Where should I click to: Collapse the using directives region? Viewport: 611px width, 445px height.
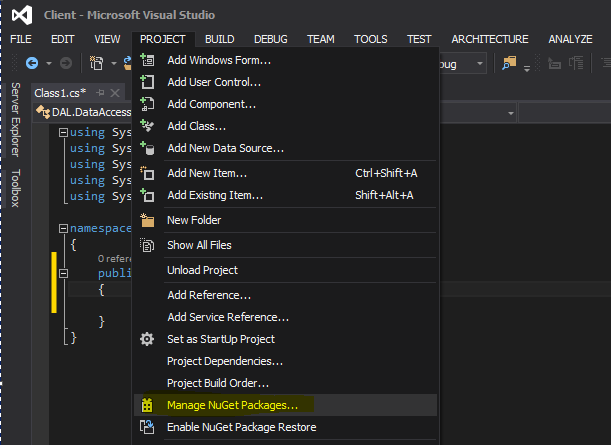pyautogui.click(x=63, y=132)
